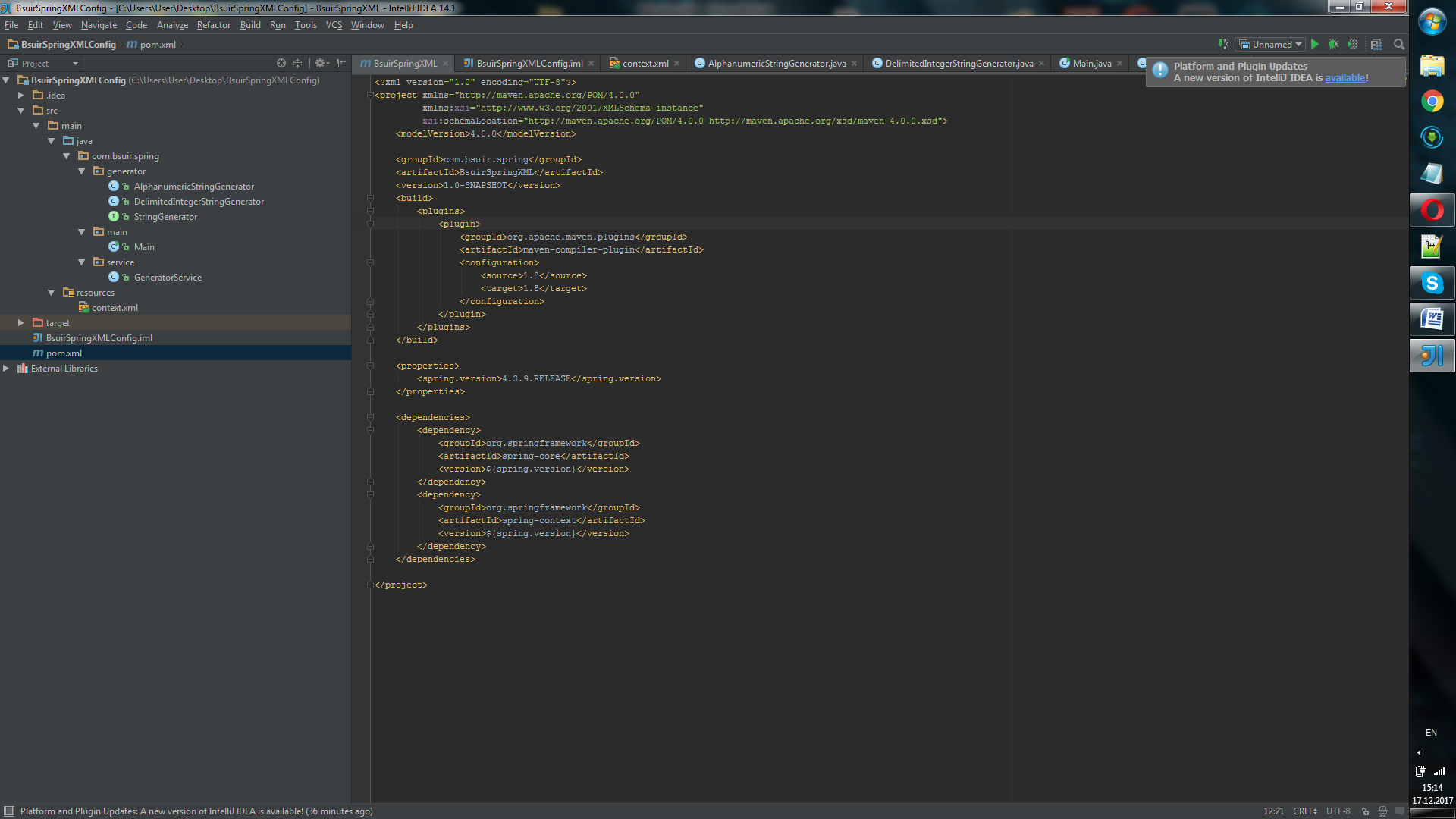Select context.xml under resources

(x=115, y=308)
